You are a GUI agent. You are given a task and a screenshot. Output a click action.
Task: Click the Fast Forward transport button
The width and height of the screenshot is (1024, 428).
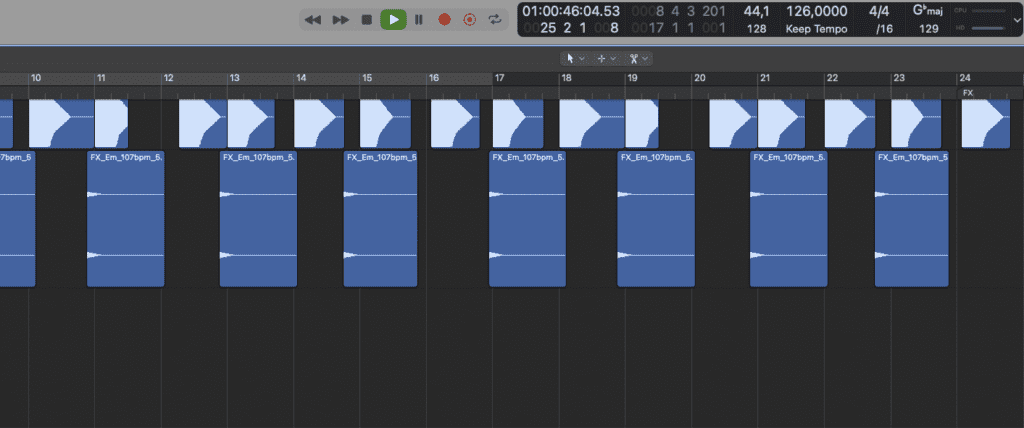click(x=340, y=20)
